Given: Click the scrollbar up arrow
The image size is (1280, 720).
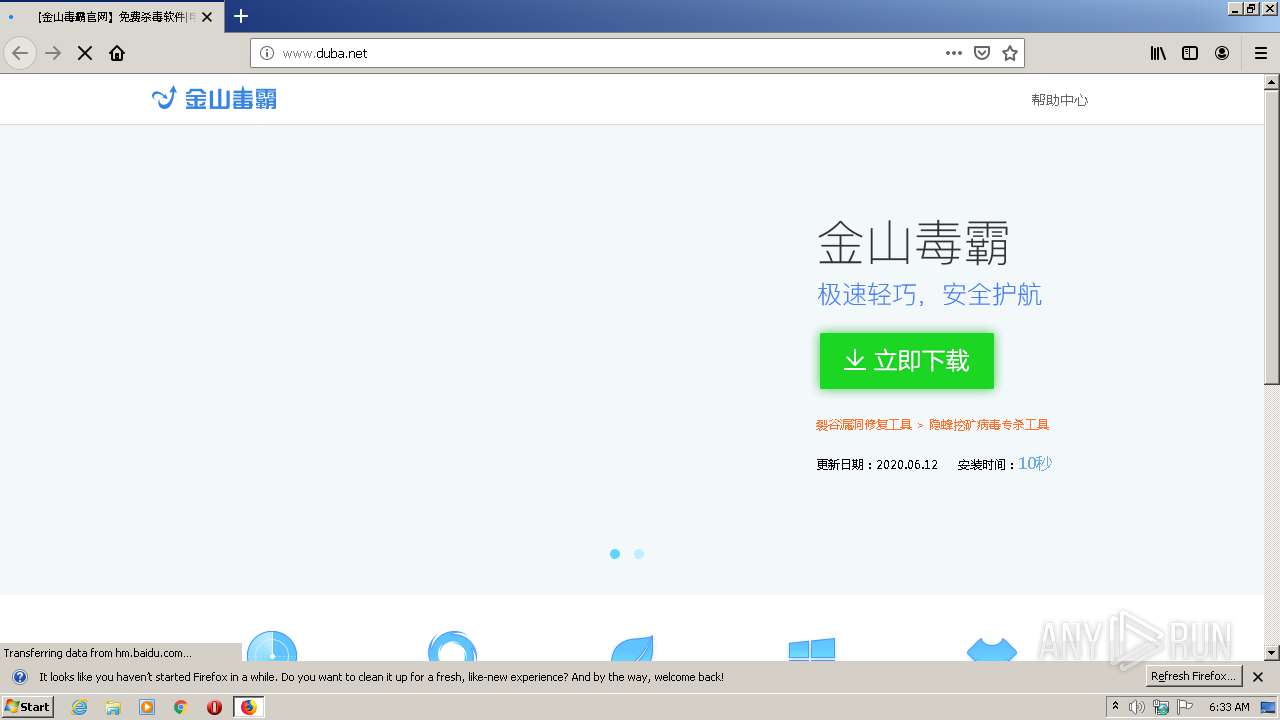Looking at the screenshot, I should pos(1272,82).
